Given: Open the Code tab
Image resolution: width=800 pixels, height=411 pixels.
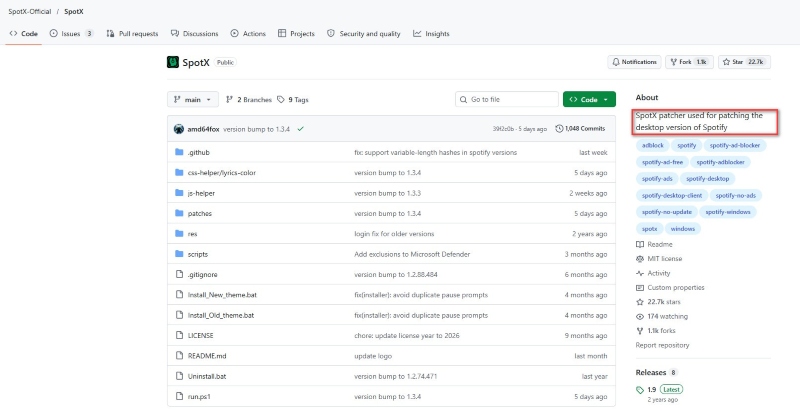Looking at the screenshot, I should [23, 34].
